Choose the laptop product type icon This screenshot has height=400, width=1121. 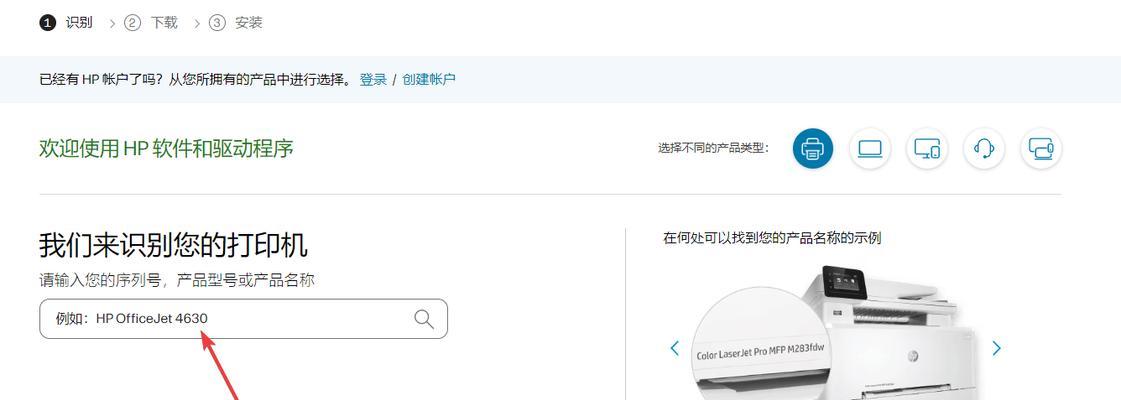coord(870,149)
